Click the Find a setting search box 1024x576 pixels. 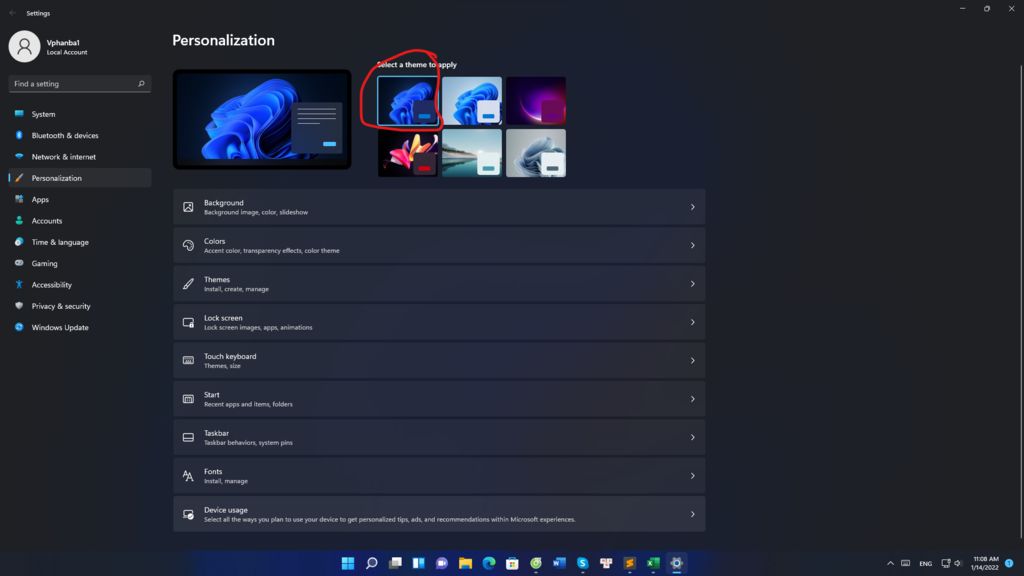click(x=80, y=84)
